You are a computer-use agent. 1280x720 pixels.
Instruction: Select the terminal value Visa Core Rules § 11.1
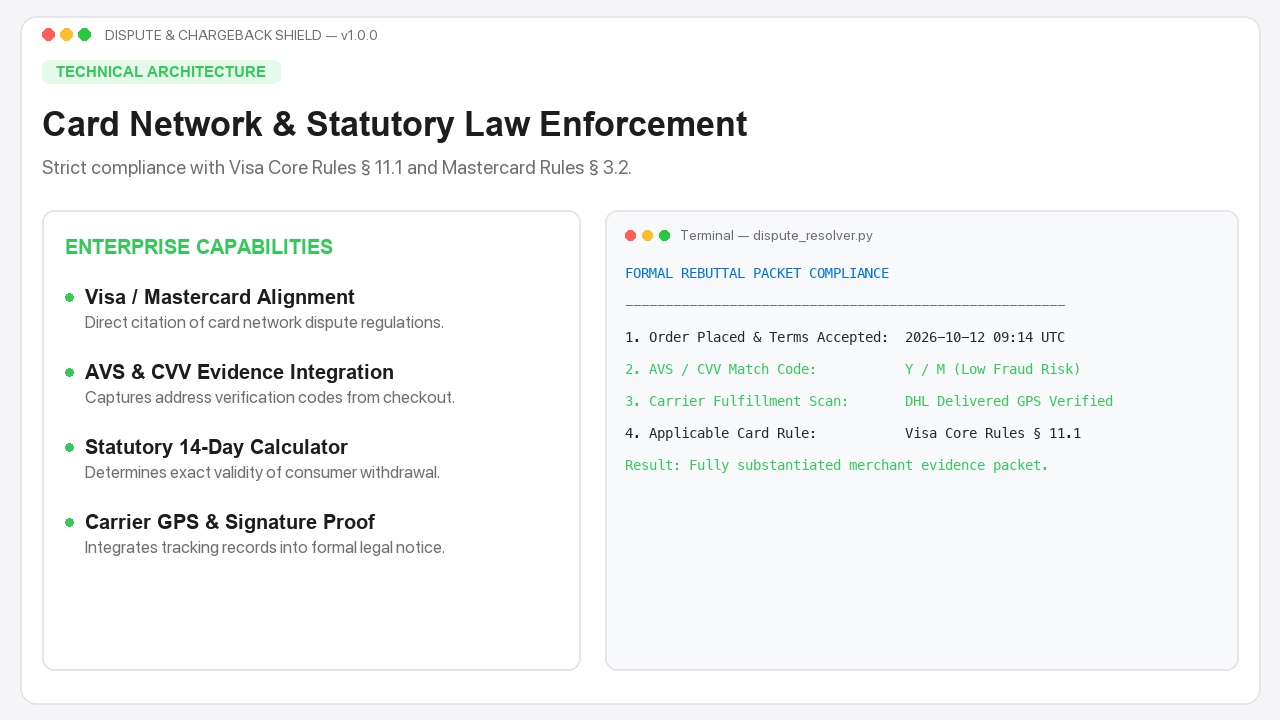coord(993,433)
